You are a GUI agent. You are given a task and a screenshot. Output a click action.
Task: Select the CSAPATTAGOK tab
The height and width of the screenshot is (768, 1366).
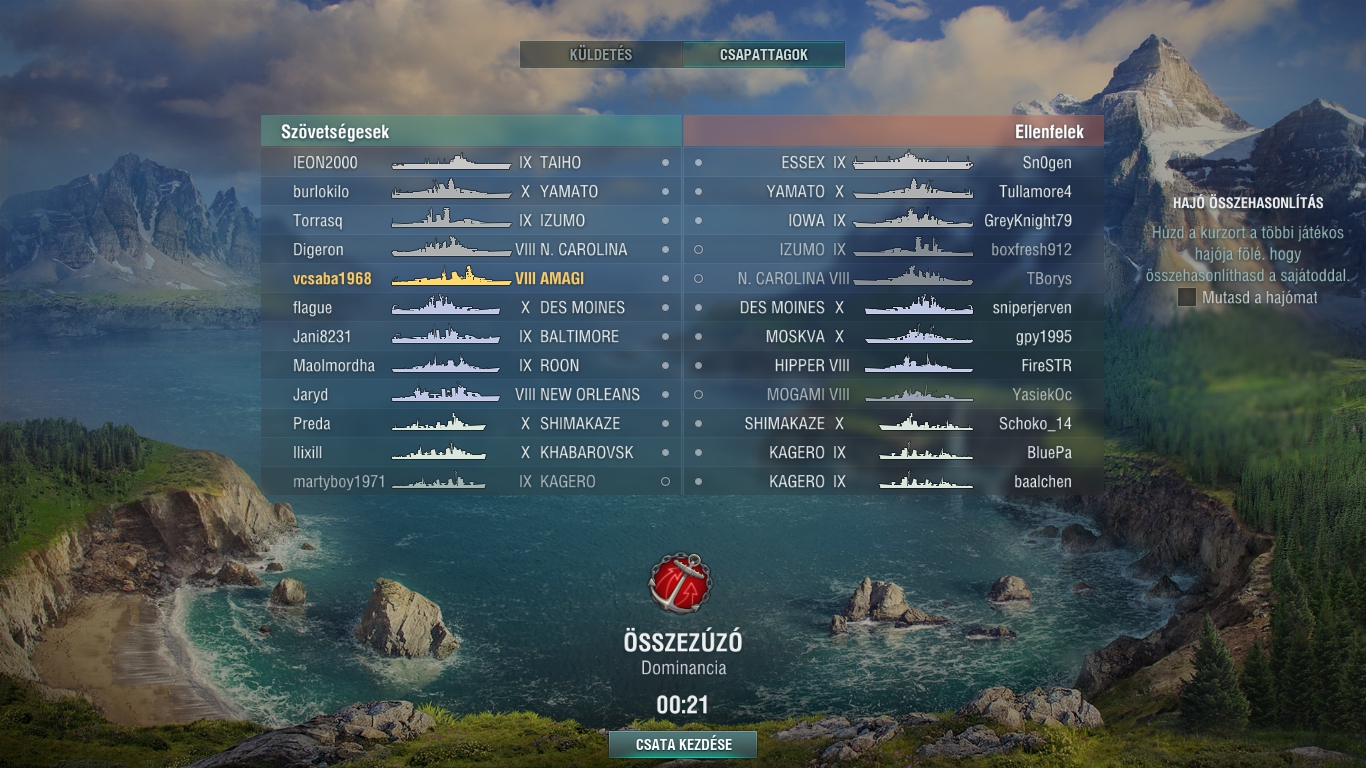pos(764,55)
